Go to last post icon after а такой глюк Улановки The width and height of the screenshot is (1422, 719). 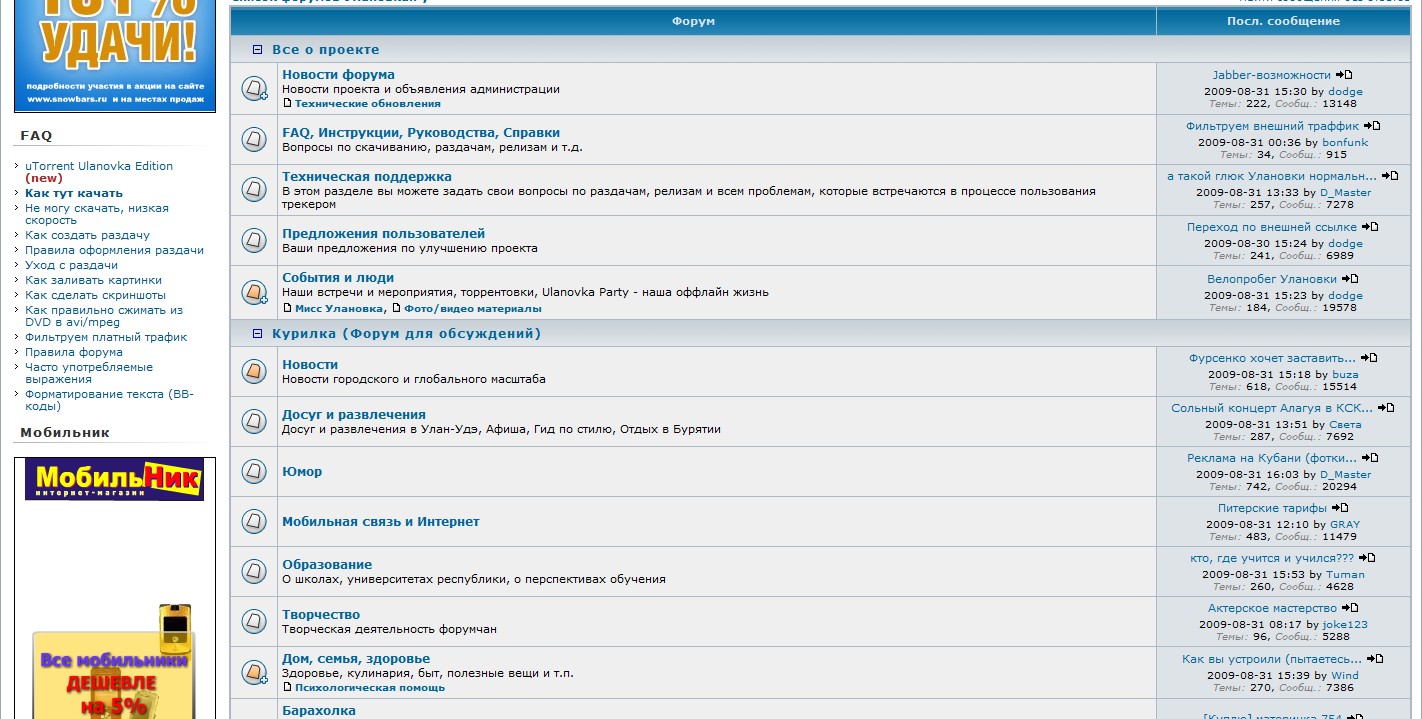coord(1390,176)
